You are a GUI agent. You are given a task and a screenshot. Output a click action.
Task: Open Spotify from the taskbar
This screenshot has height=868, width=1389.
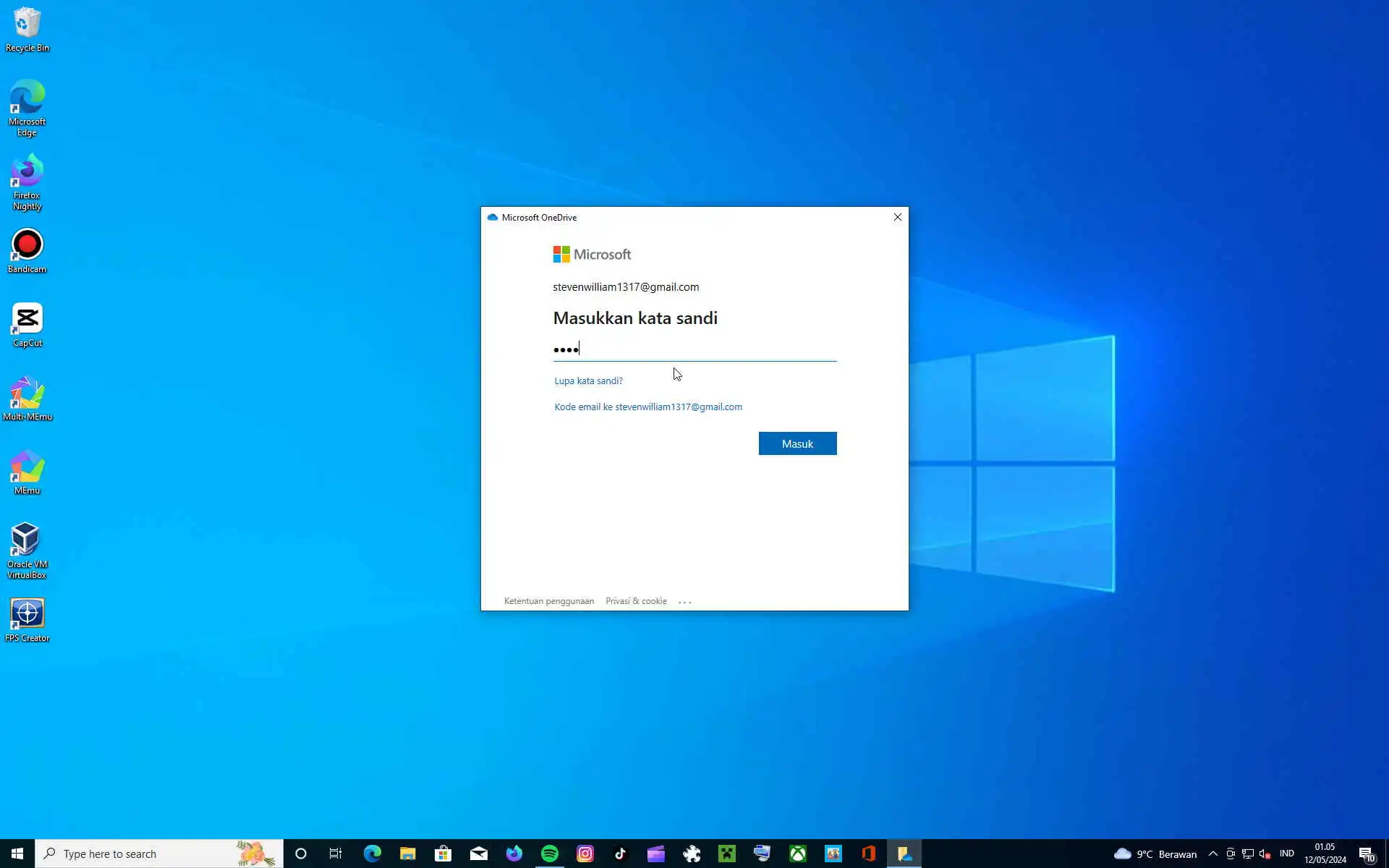tap(550, 854)
